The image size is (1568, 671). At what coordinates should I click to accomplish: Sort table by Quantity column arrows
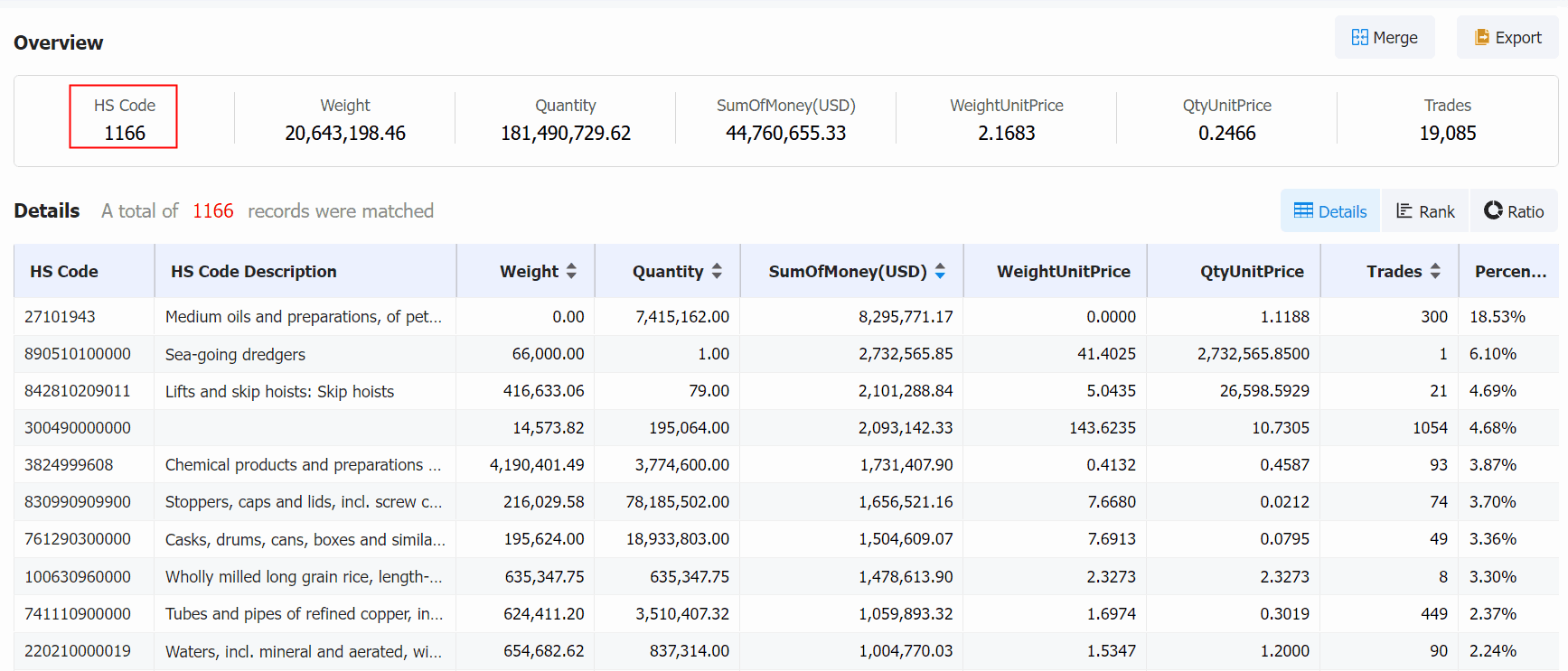click(717, 271)
